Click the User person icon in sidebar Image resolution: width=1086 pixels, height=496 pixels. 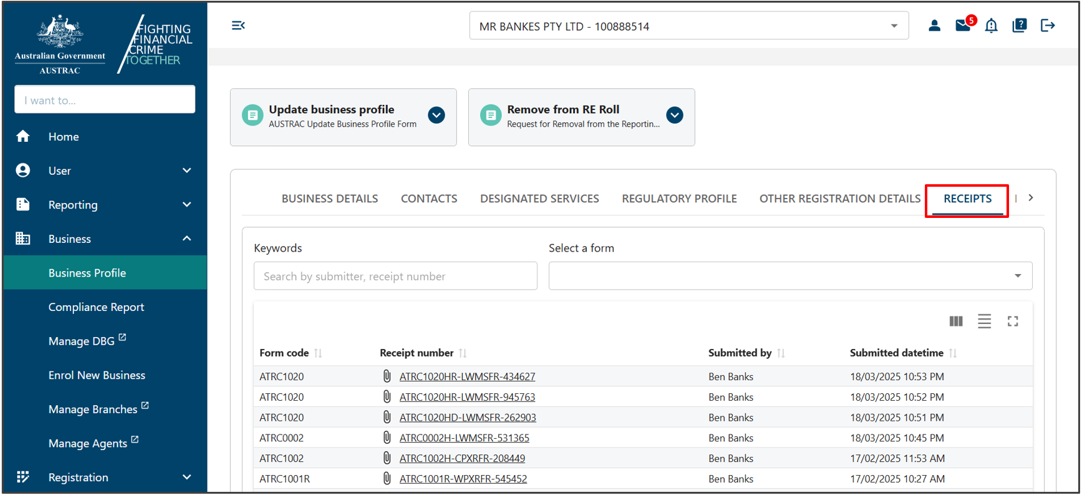(x=23, y=170)
